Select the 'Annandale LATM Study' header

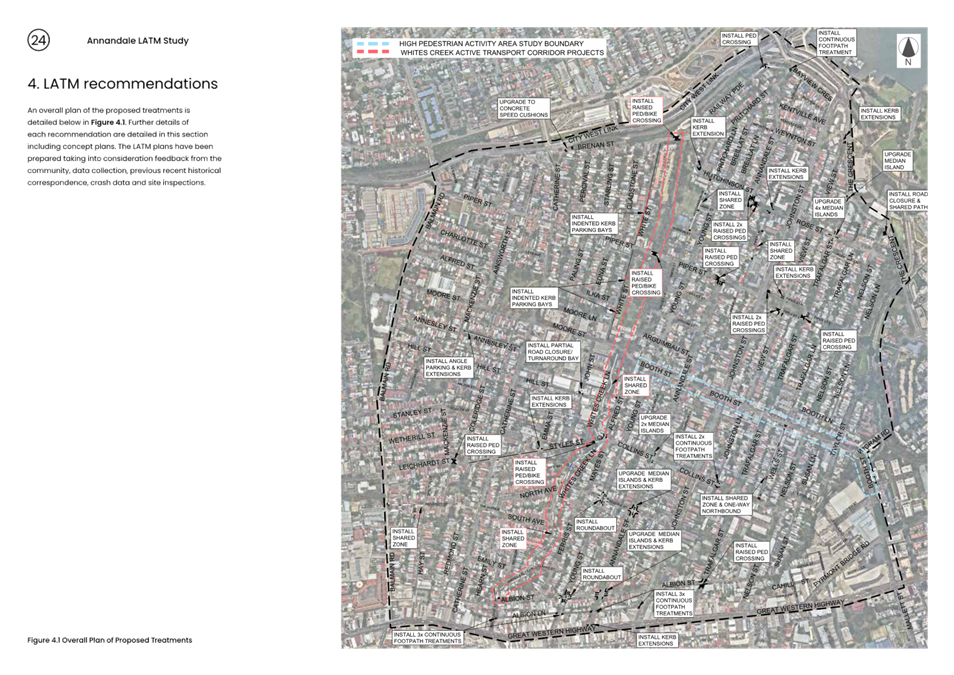[138, 41]
